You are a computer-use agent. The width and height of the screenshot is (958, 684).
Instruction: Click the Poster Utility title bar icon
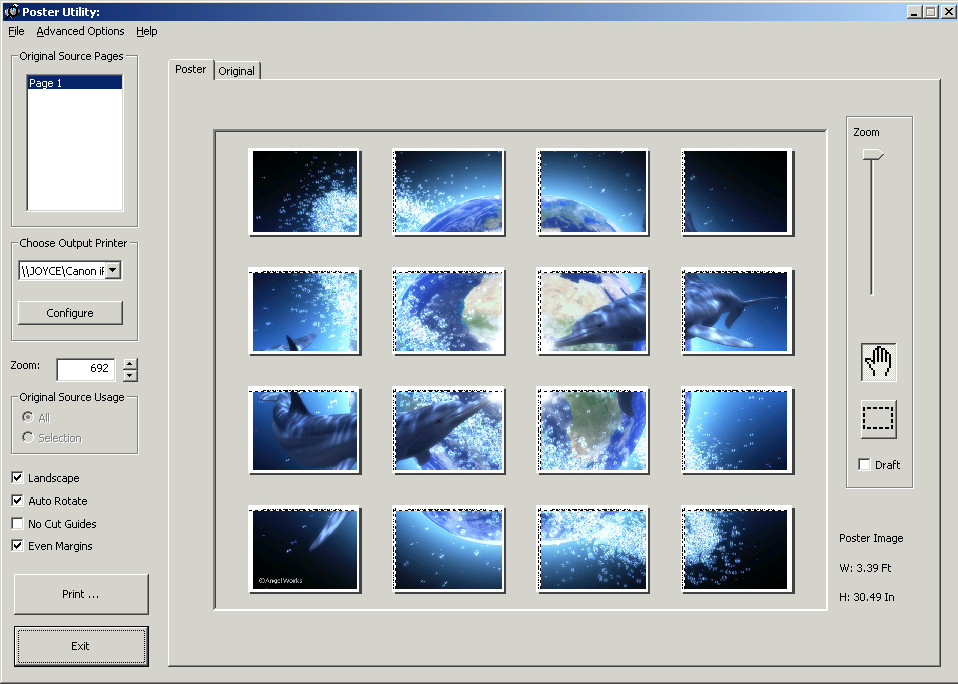pyautogui.click(x=11, y=11)
